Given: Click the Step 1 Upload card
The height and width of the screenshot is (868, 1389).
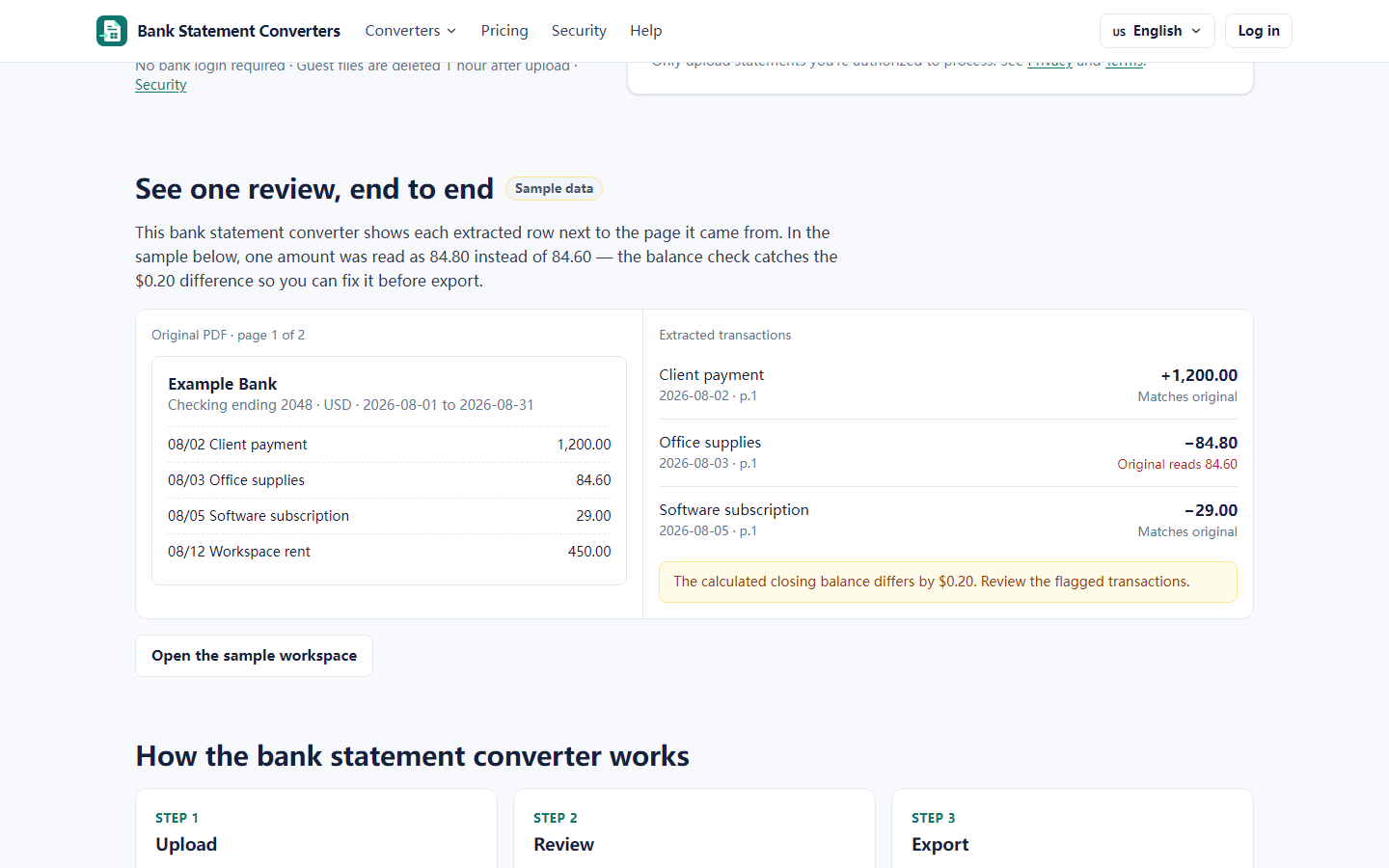Looking at the screenshot, I should [x=316, y=828].
